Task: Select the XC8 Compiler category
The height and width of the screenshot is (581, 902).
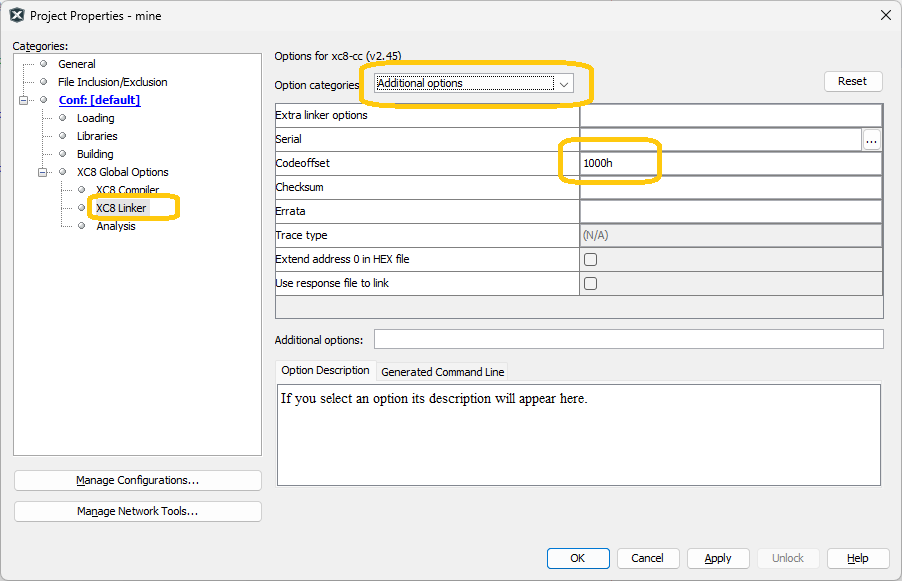Action: [x=127, y=190]
